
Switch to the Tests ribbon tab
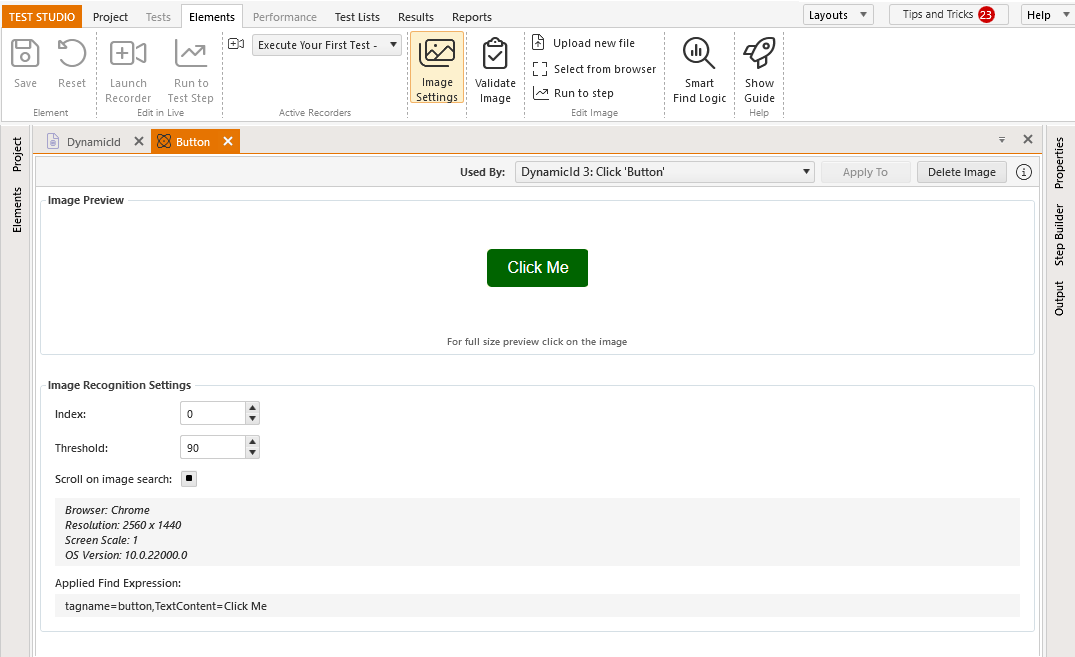(158, 16)
